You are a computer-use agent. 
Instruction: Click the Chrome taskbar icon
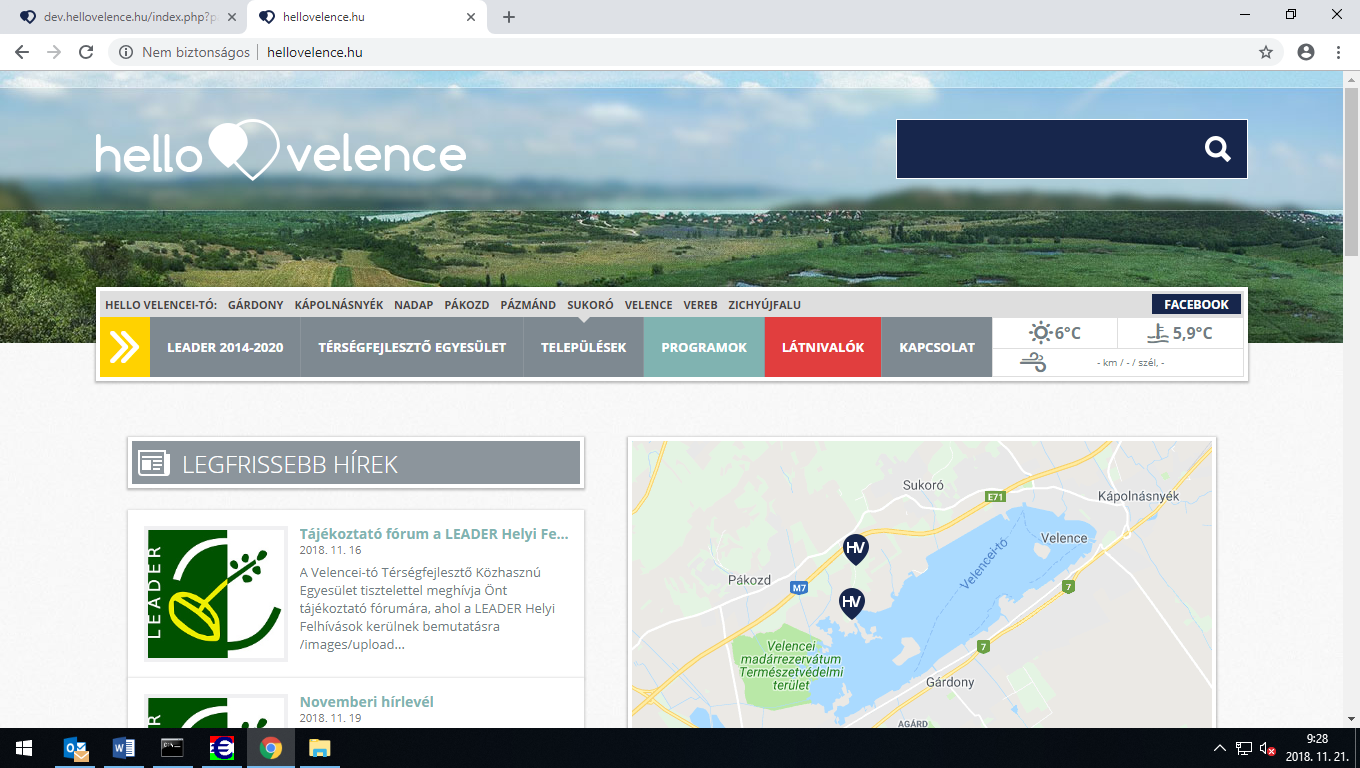pos(271,748)
